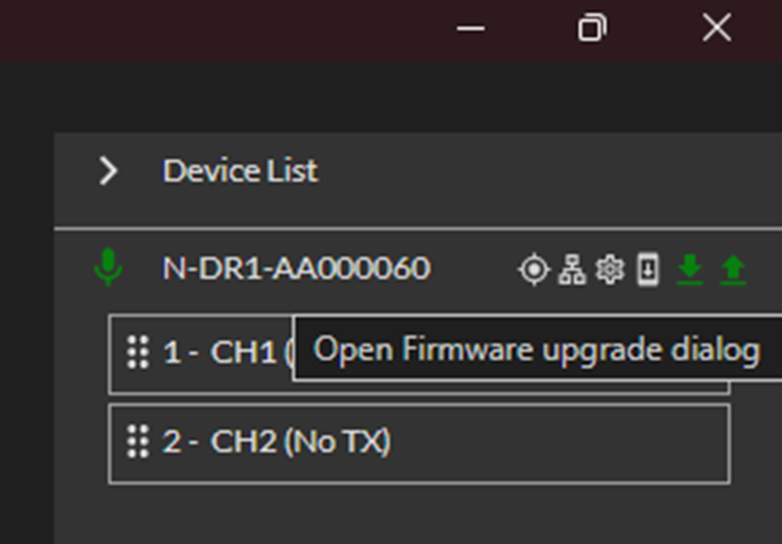The image size is (782, 544).
Task: Click the green download arrow icon
Action: [689, 269]
